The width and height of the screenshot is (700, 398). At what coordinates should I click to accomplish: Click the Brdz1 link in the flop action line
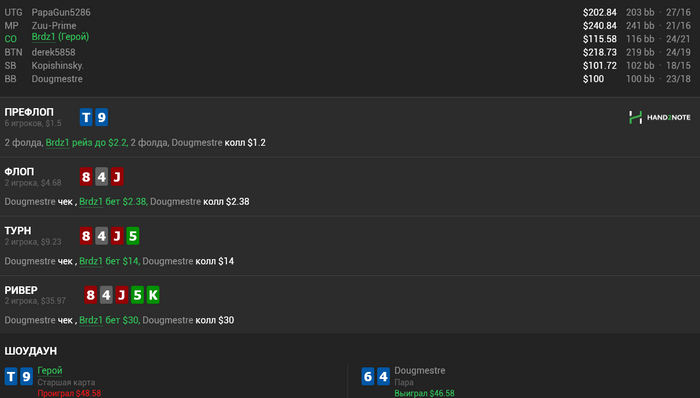click(91, 202)
